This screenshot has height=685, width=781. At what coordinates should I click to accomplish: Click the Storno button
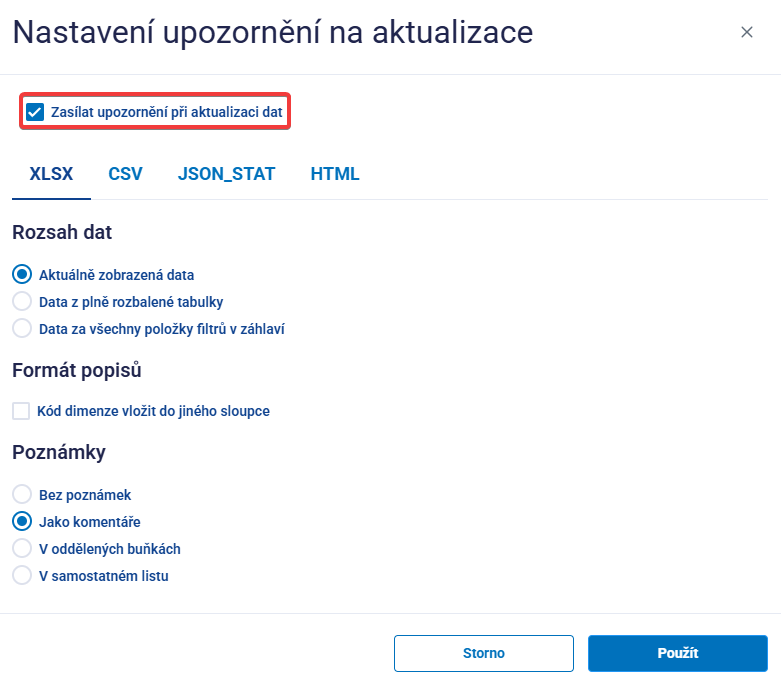click(484, 653)
